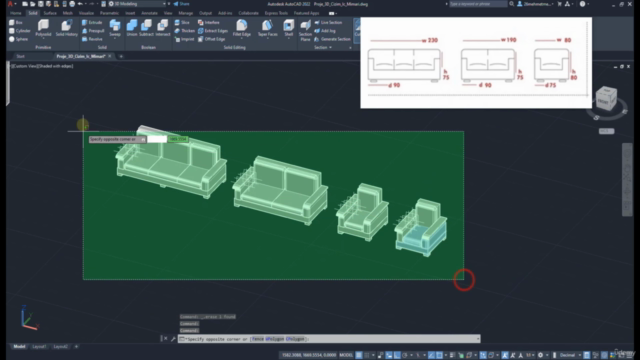Choose the Extract Edges tool
The height and width of the screenshot is (360, 640).
(213, 31)
